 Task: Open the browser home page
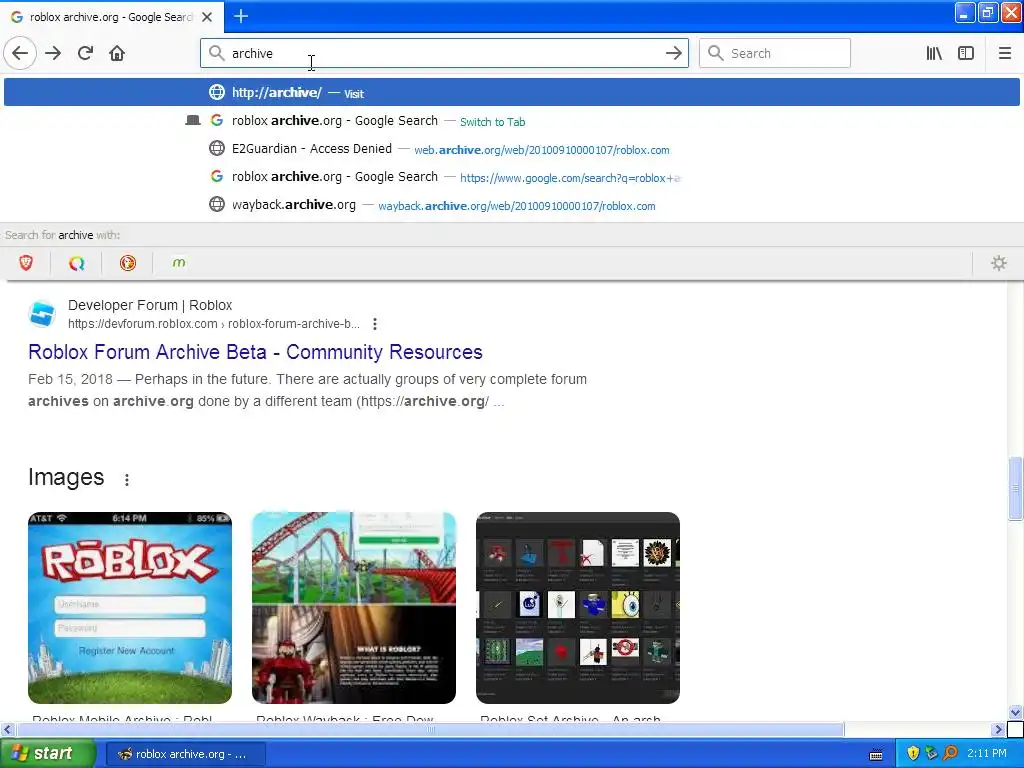117,53
